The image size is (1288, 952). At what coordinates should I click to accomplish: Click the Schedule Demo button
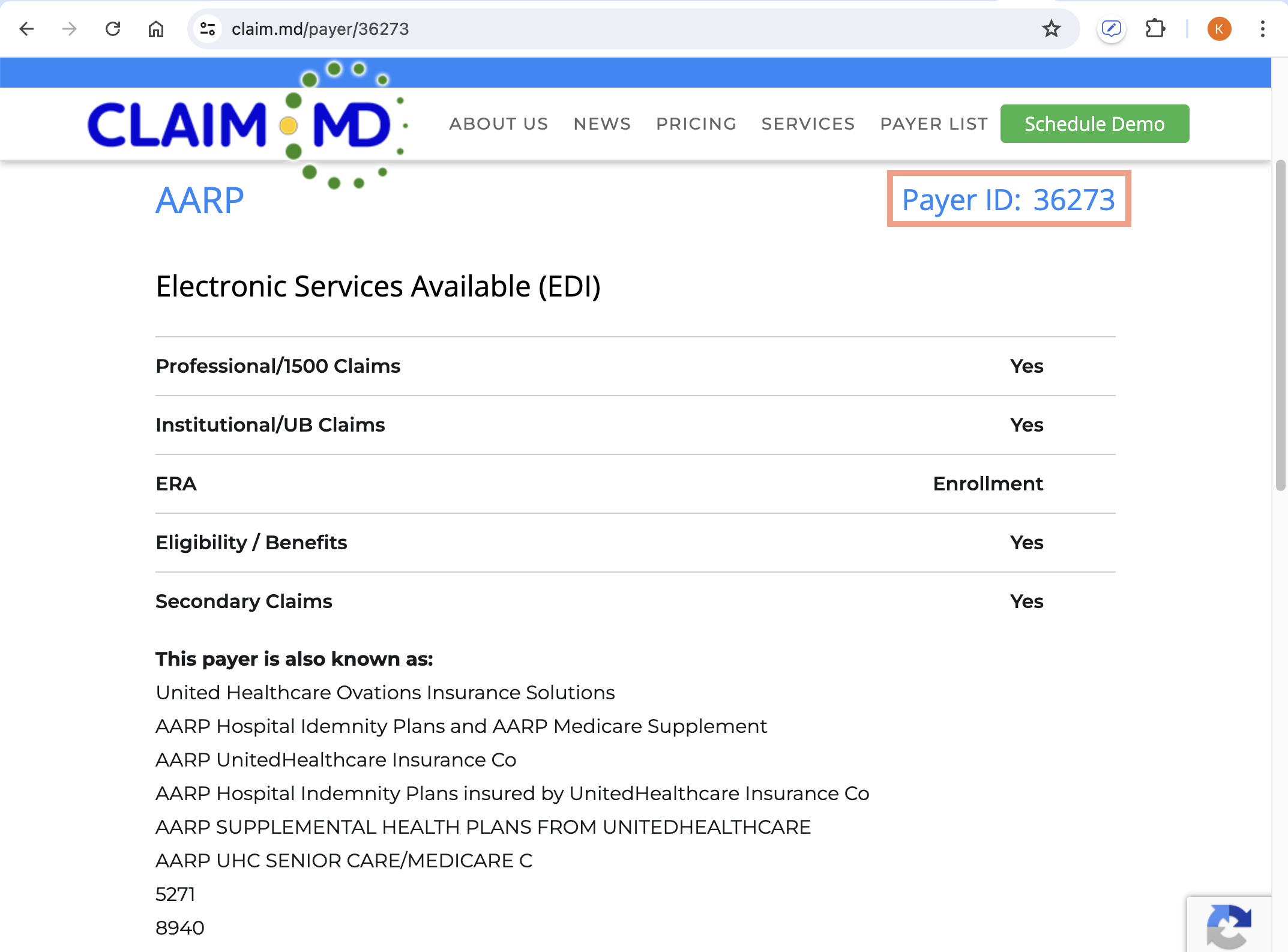pos(1094,124)
